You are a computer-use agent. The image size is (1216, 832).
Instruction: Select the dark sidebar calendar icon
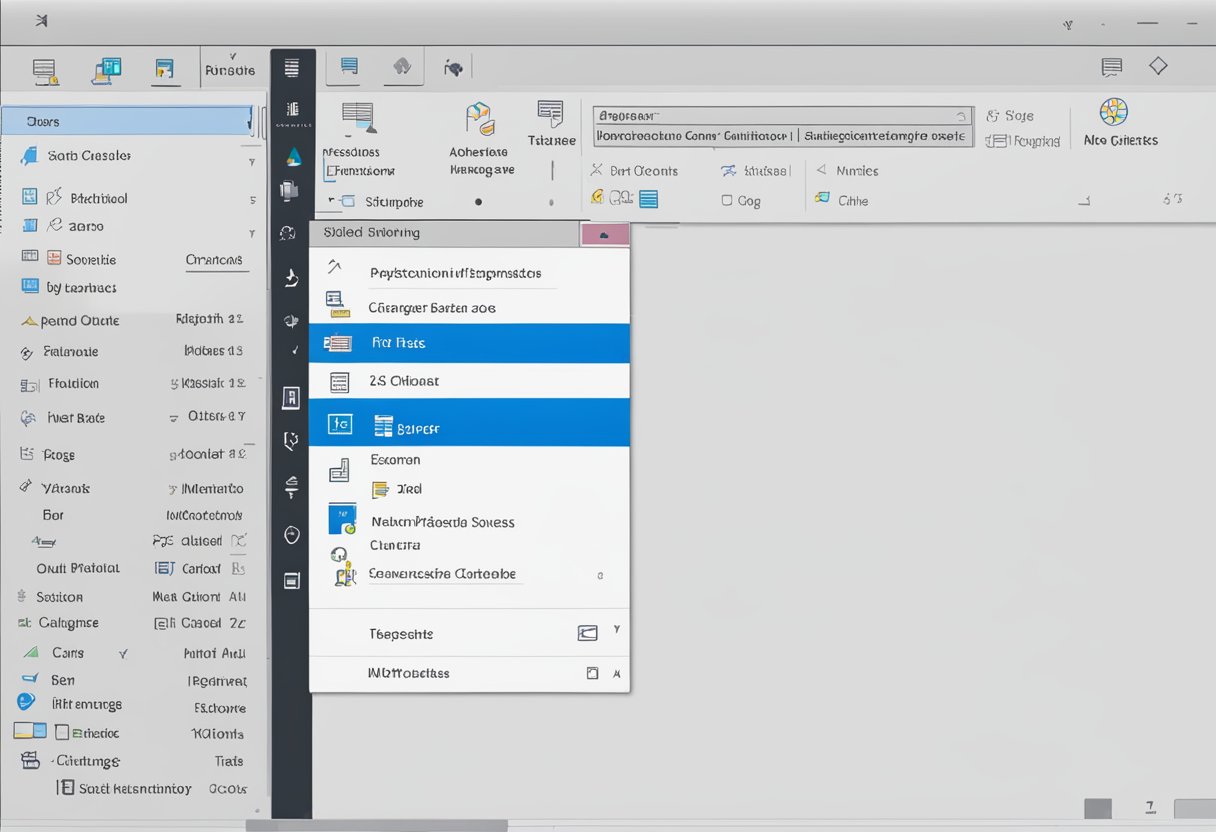coord(291,578)
